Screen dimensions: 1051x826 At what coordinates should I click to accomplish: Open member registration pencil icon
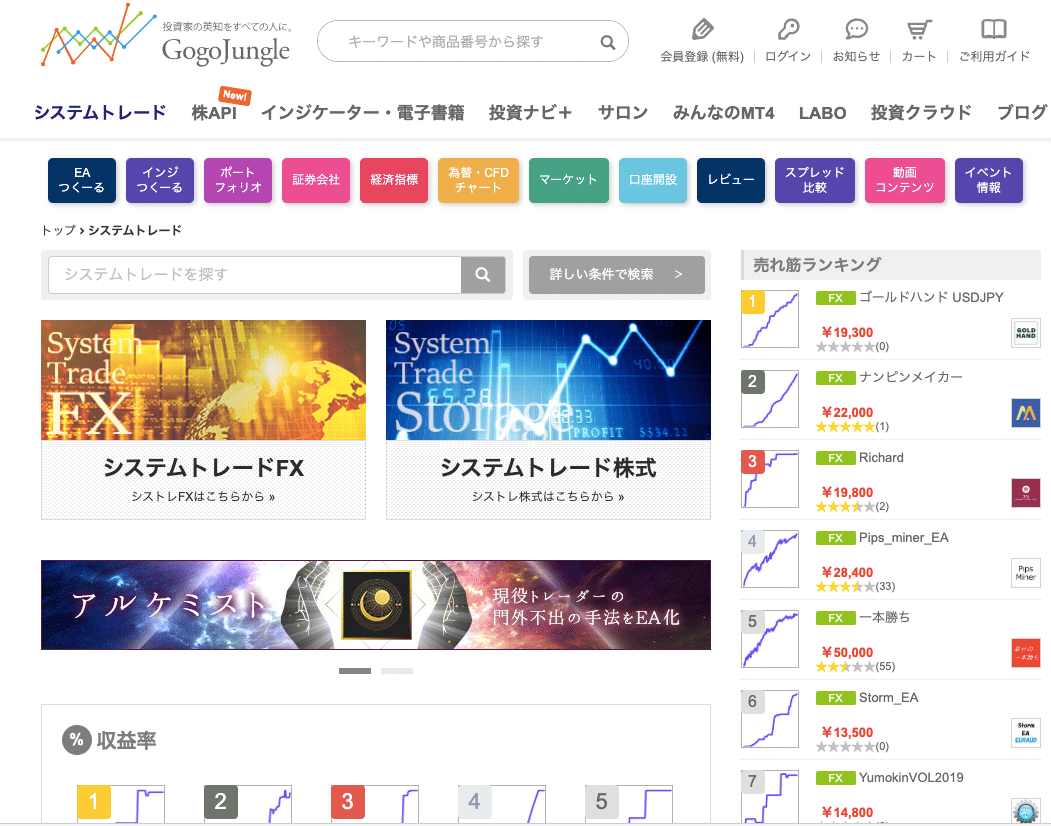(702, 29)
